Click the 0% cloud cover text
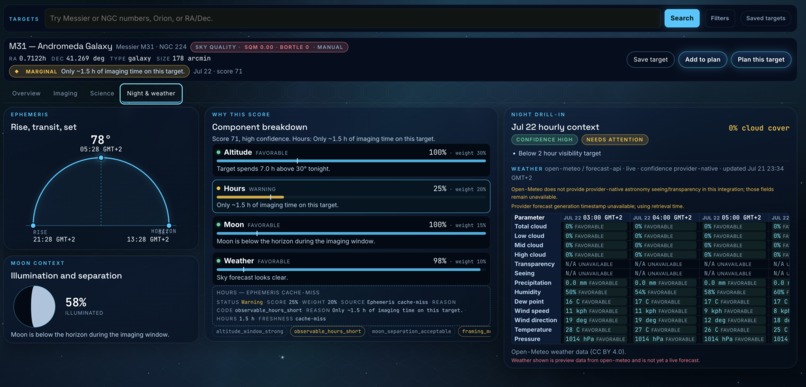 [759, 128]
